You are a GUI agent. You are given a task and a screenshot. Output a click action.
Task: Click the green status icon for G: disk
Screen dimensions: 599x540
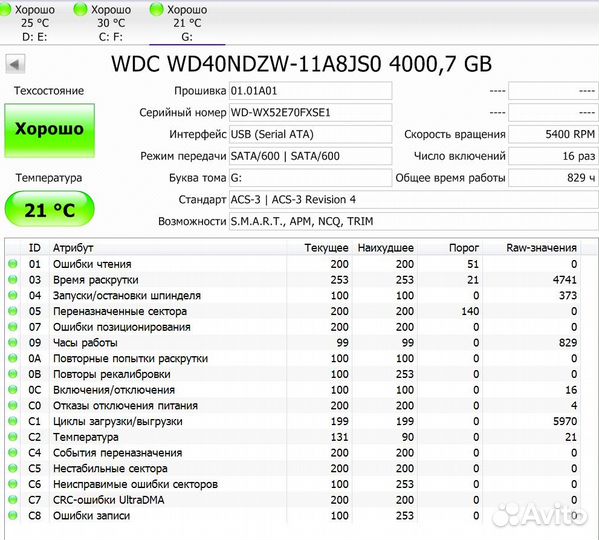156,10
